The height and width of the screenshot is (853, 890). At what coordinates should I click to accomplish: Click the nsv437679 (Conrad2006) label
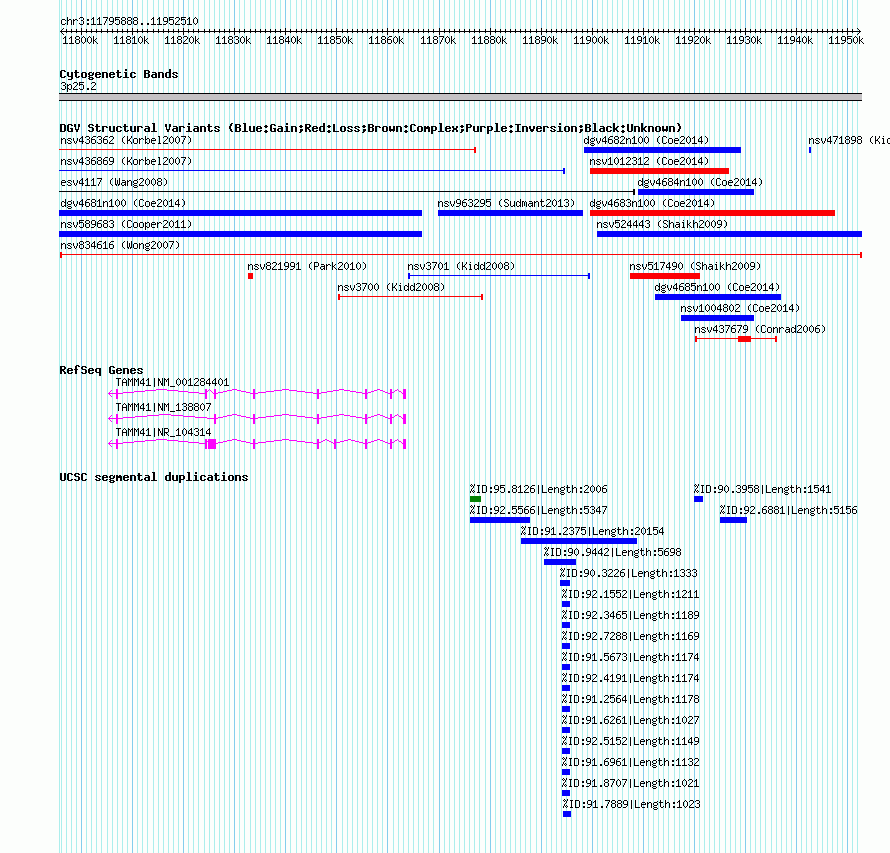[759, 329]
